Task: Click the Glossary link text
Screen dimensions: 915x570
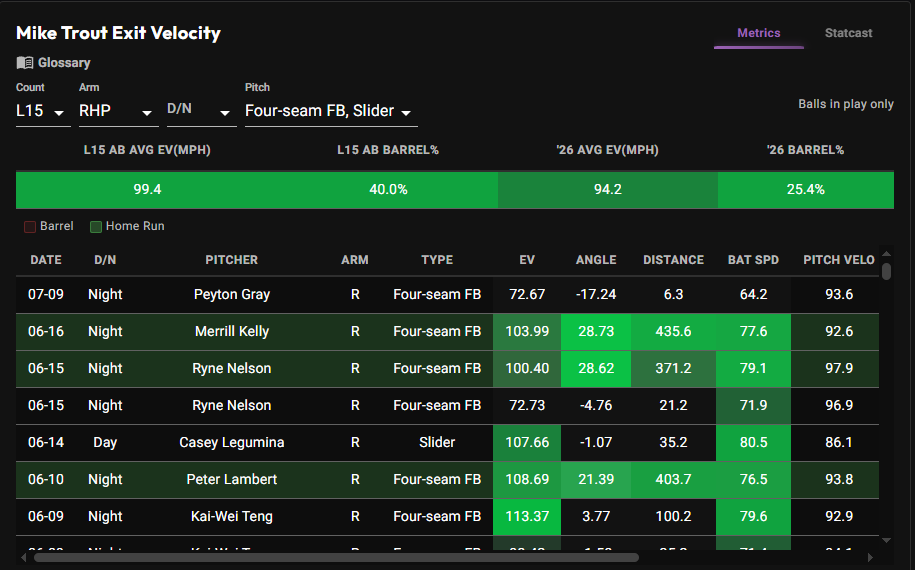Action: point(64,62)
